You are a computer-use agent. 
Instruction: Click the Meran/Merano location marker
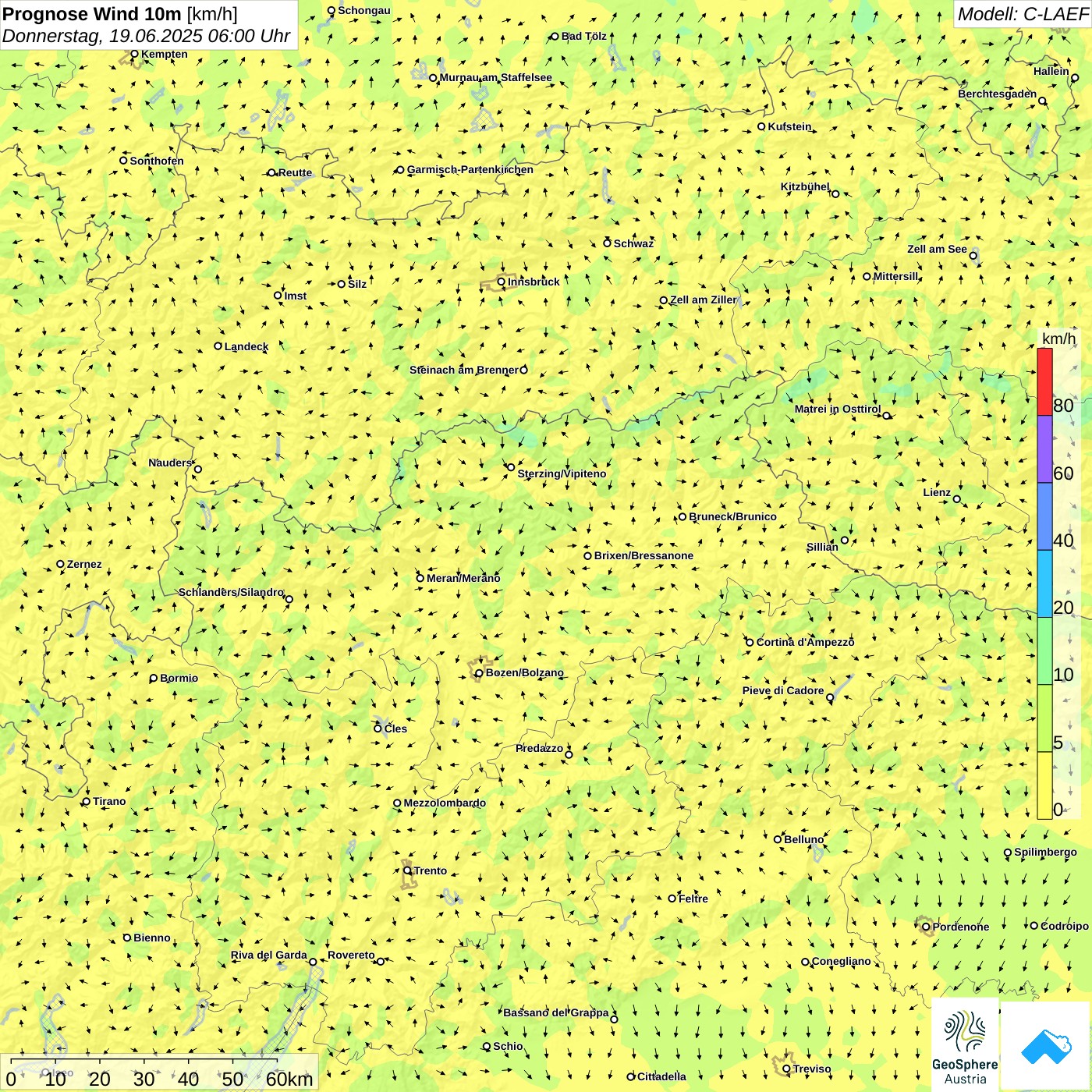pyautogui.click(x=420, y=578)
